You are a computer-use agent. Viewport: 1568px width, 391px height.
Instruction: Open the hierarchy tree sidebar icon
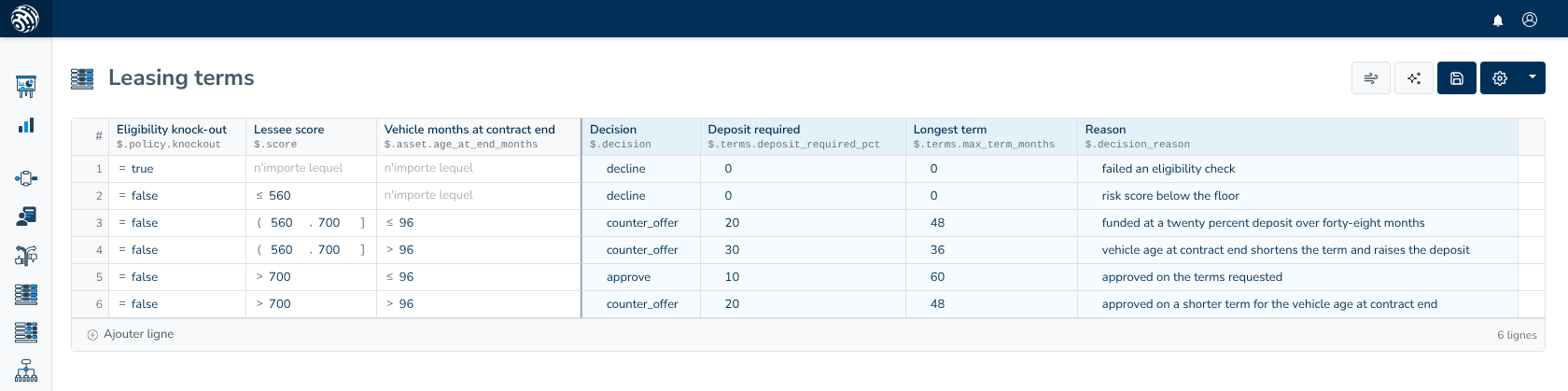coord(26,370)
